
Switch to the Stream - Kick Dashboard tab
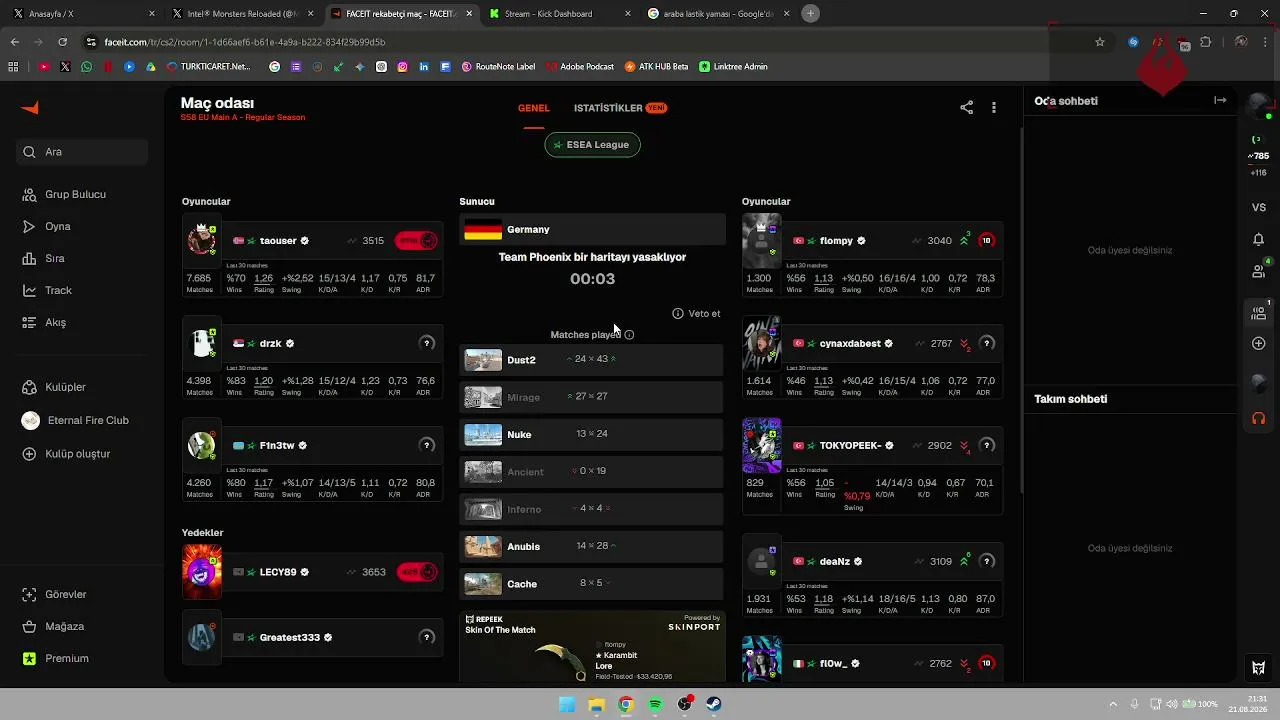(562, 14)
